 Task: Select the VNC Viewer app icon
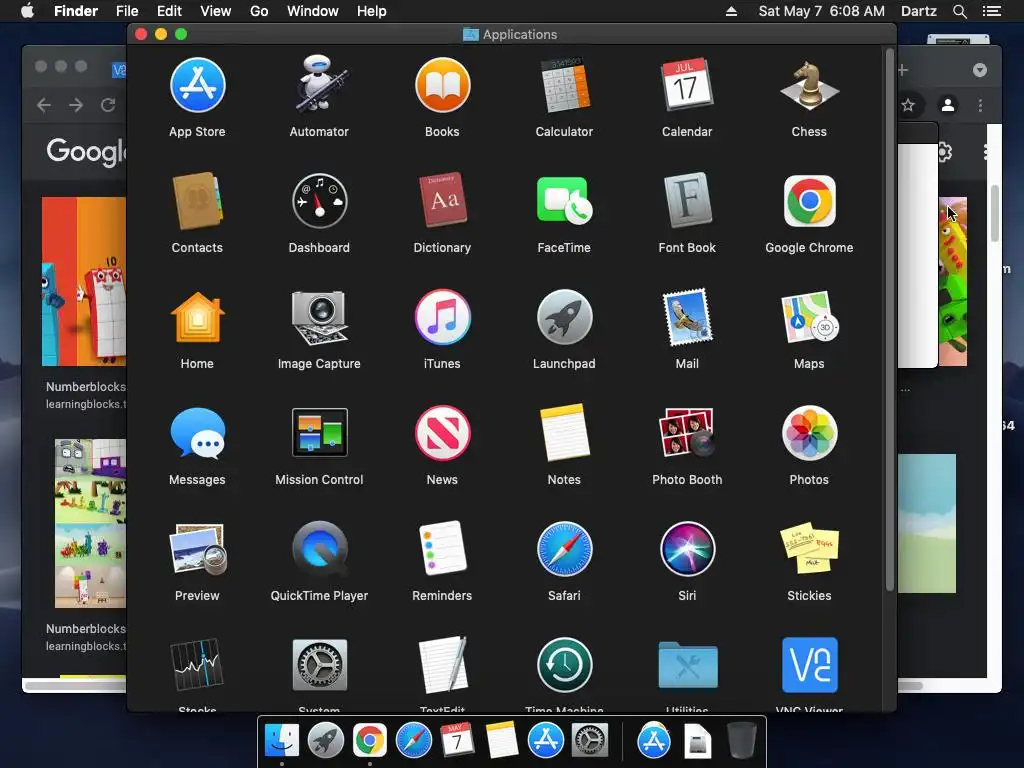pos(809,665)
